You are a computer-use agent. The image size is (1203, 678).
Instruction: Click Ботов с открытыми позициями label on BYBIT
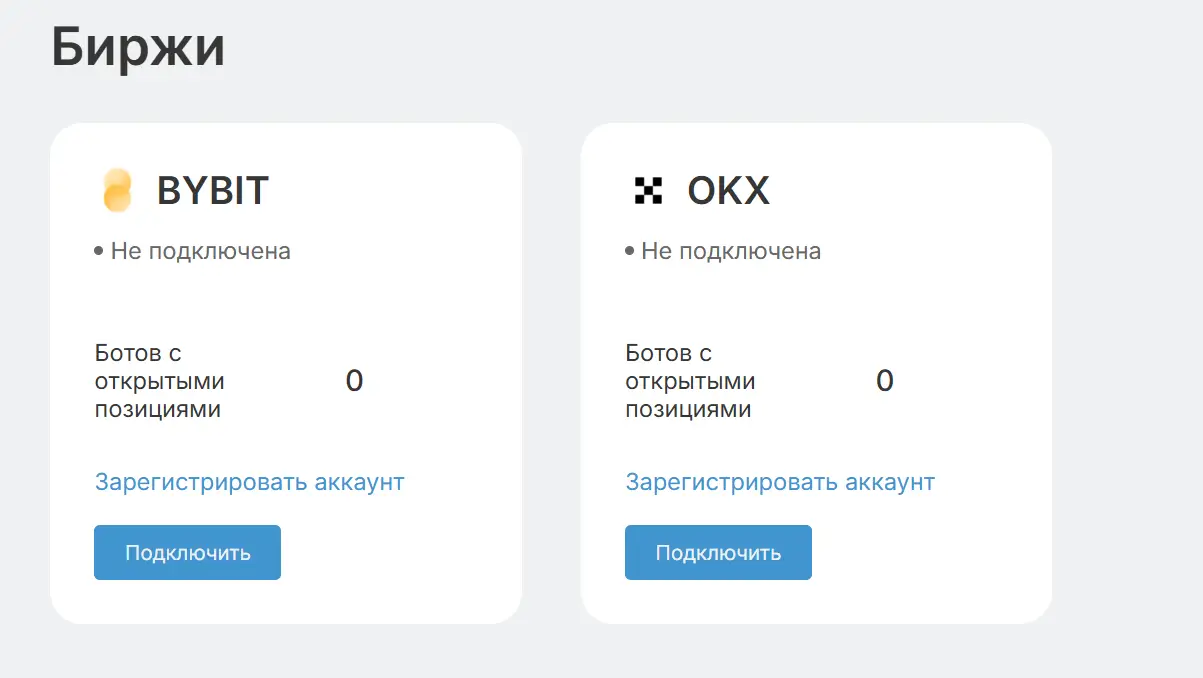(159, 380)
